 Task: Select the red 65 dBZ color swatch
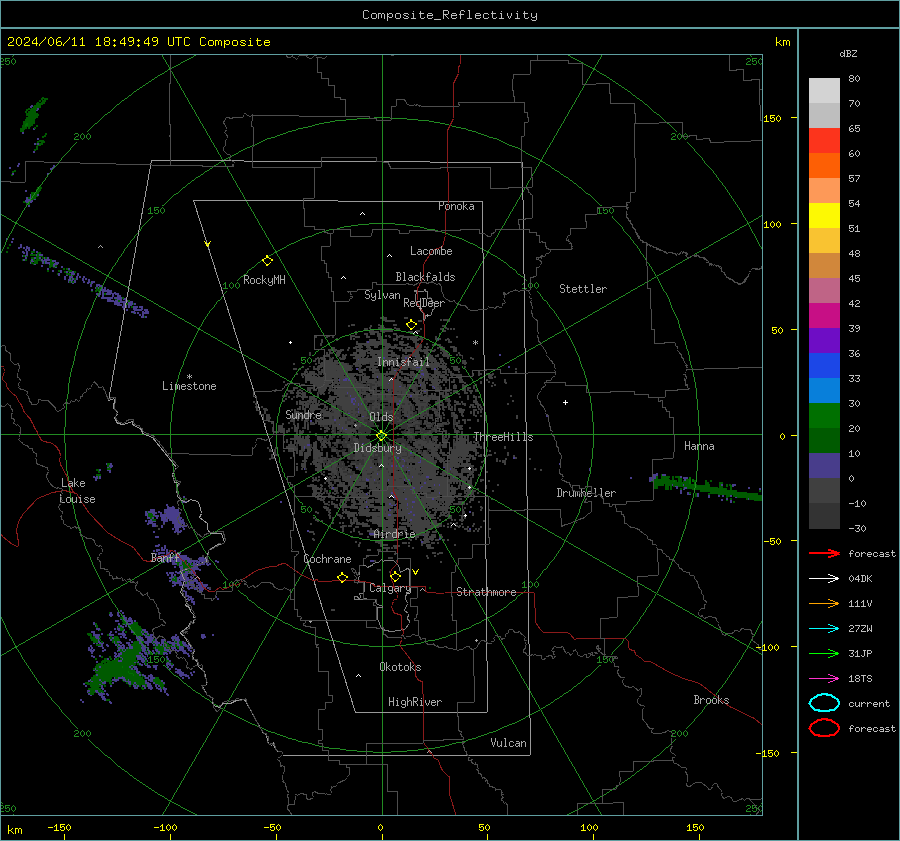tap(824, 141)
